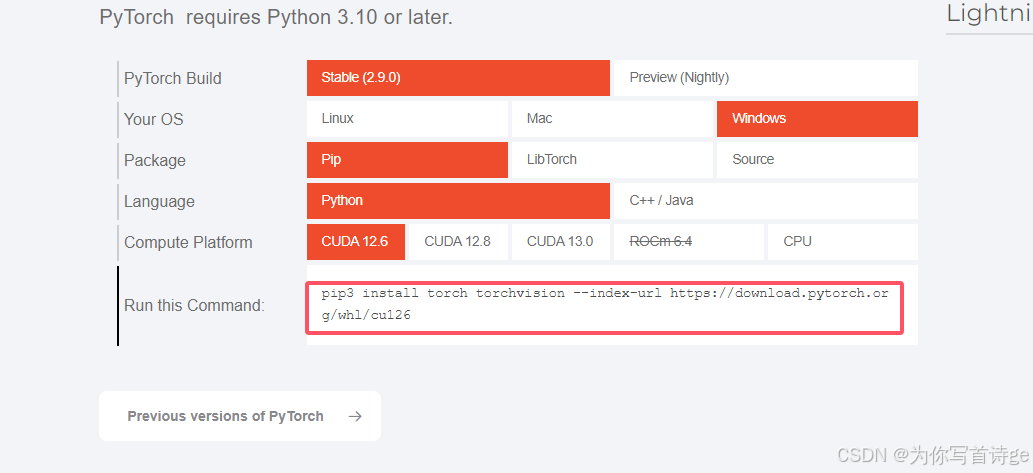Click the Package row label

tap(155, 161)
